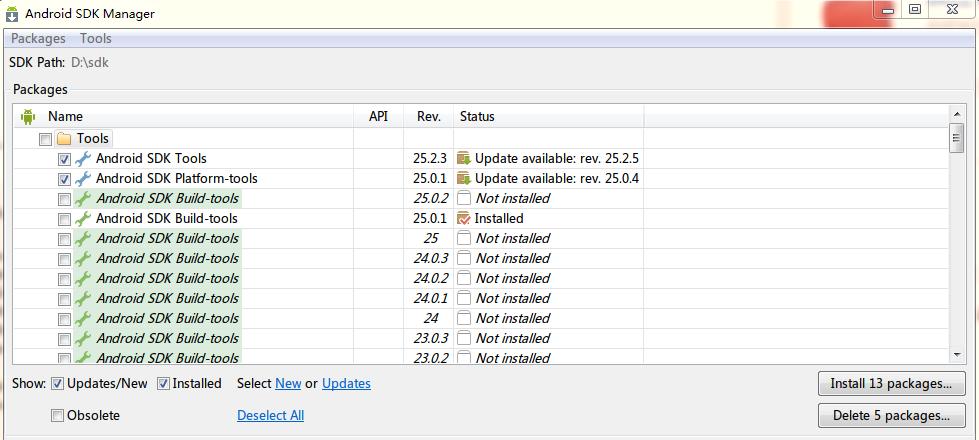The height and width of the screenshot is (440, 979).
Task: Uncheck the Android SDK Platform-tools checkbox
Action: click(x=64, y=179)
